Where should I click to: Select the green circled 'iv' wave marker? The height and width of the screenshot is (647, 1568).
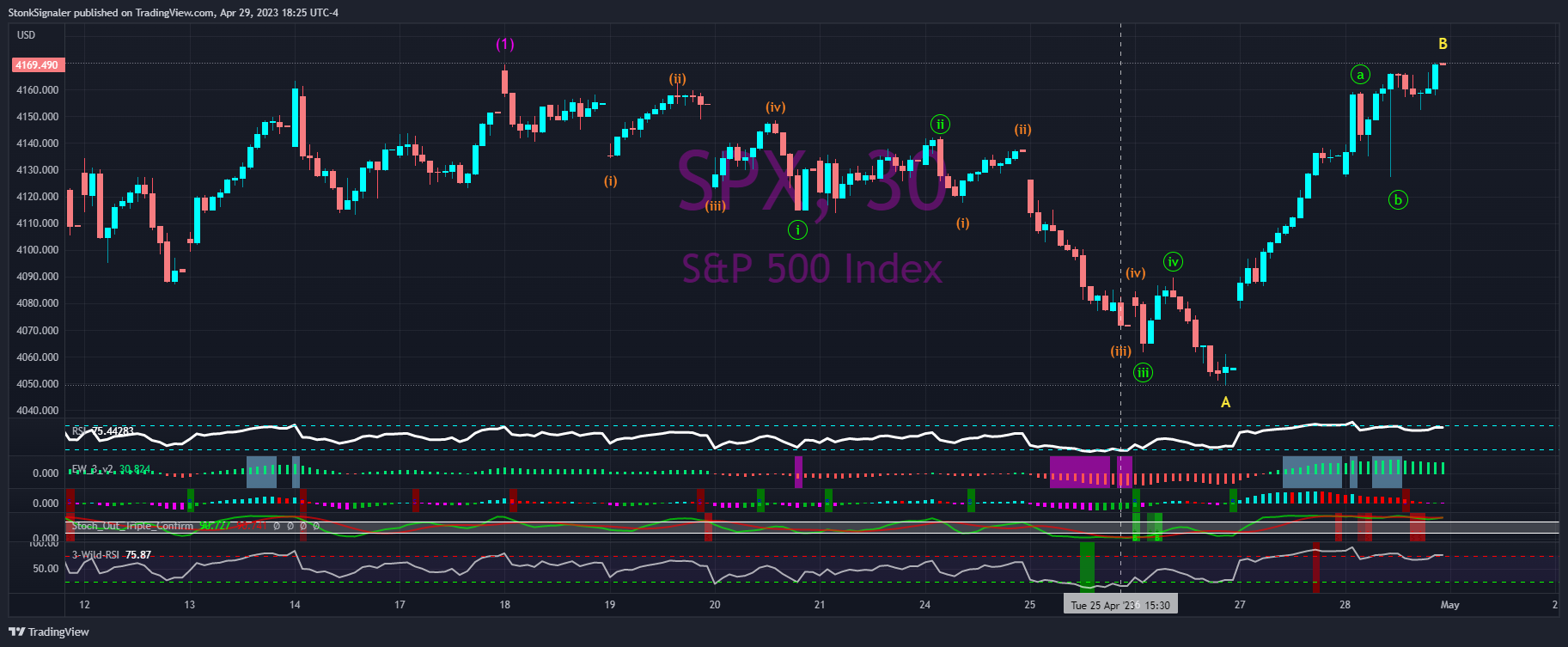[x=1173, y=261]
